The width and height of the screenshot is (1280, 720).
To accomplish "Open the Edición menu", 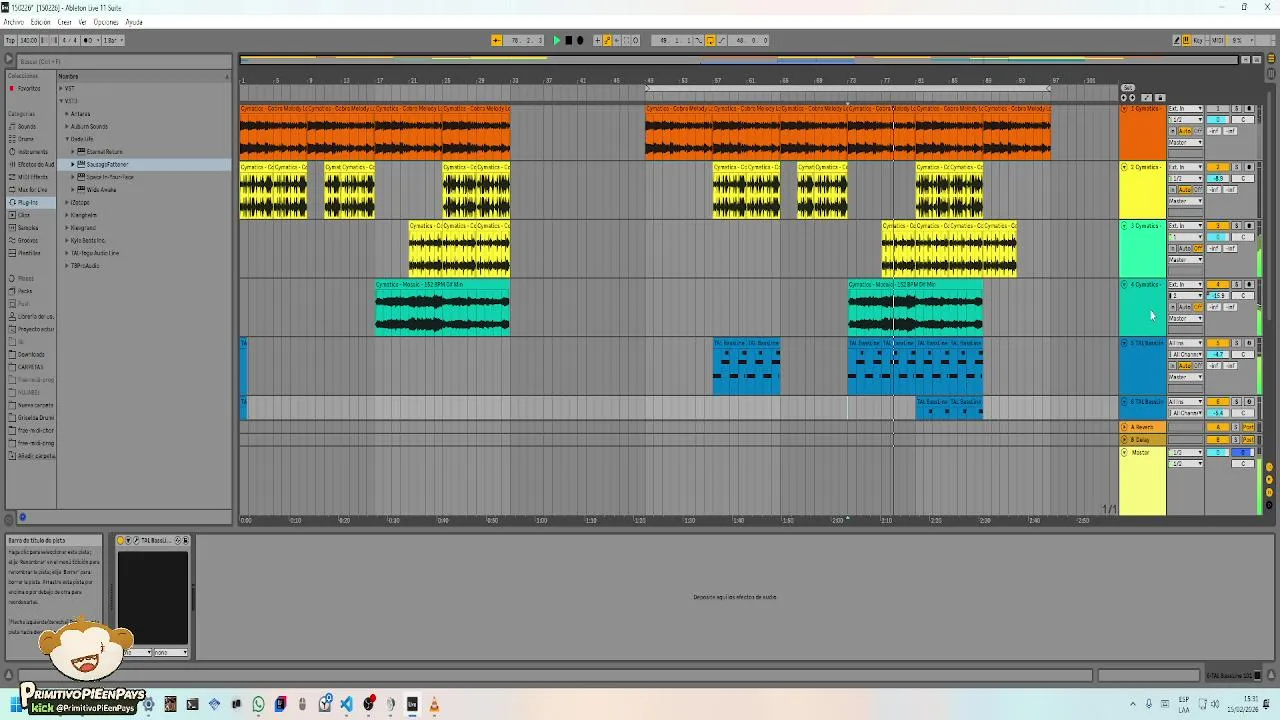I will 40,22.
